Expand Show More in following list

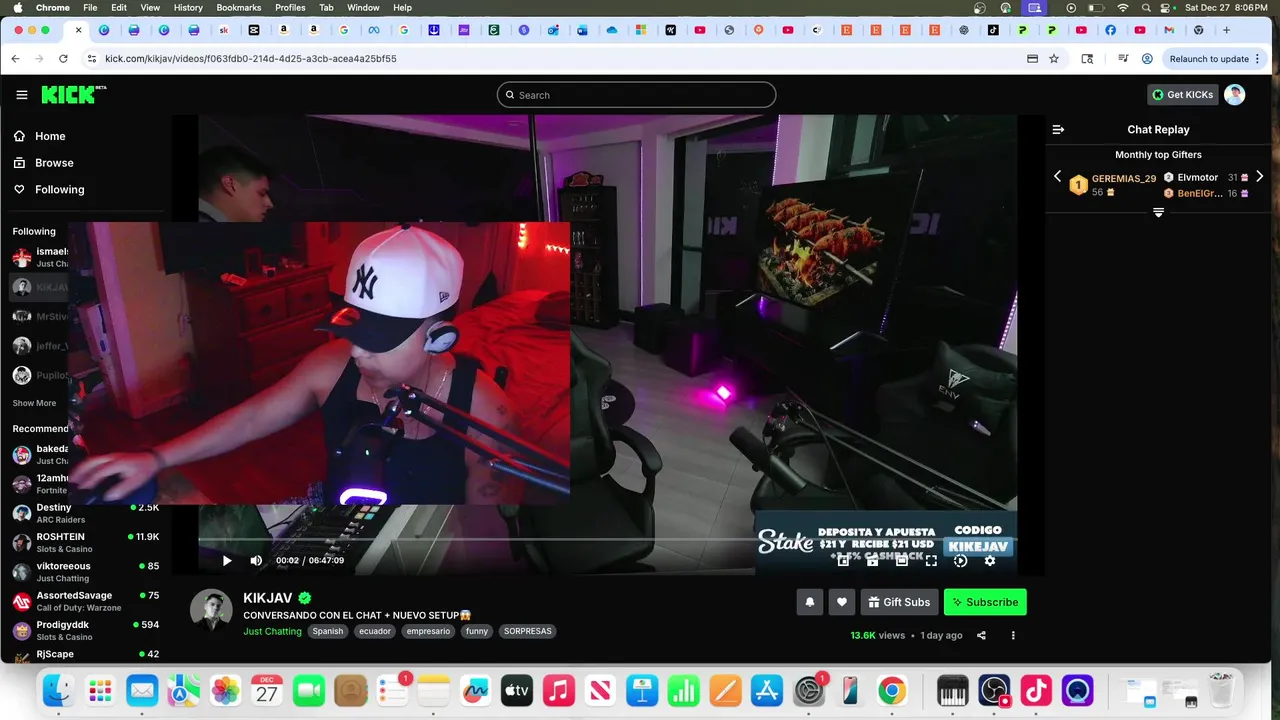tap(34, 403)
